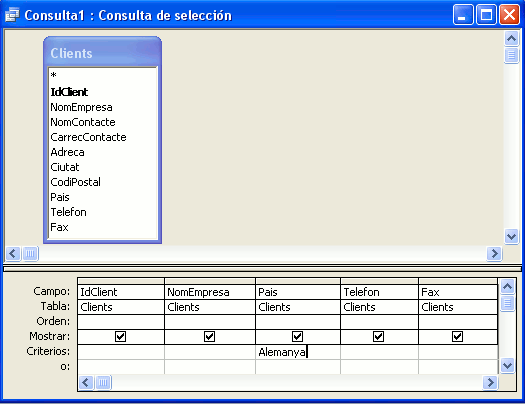Click the down arrow of table pane scrollbar

[x=511, y=237]
